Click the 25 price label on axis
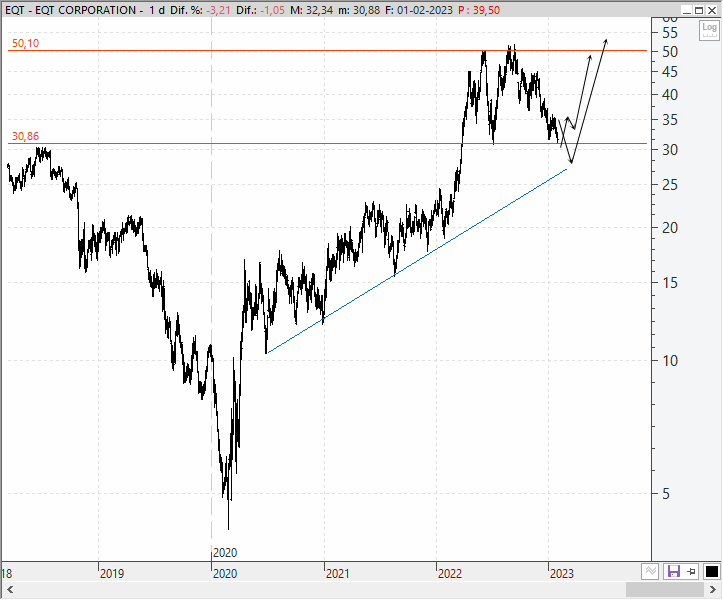 click(670, 185)
